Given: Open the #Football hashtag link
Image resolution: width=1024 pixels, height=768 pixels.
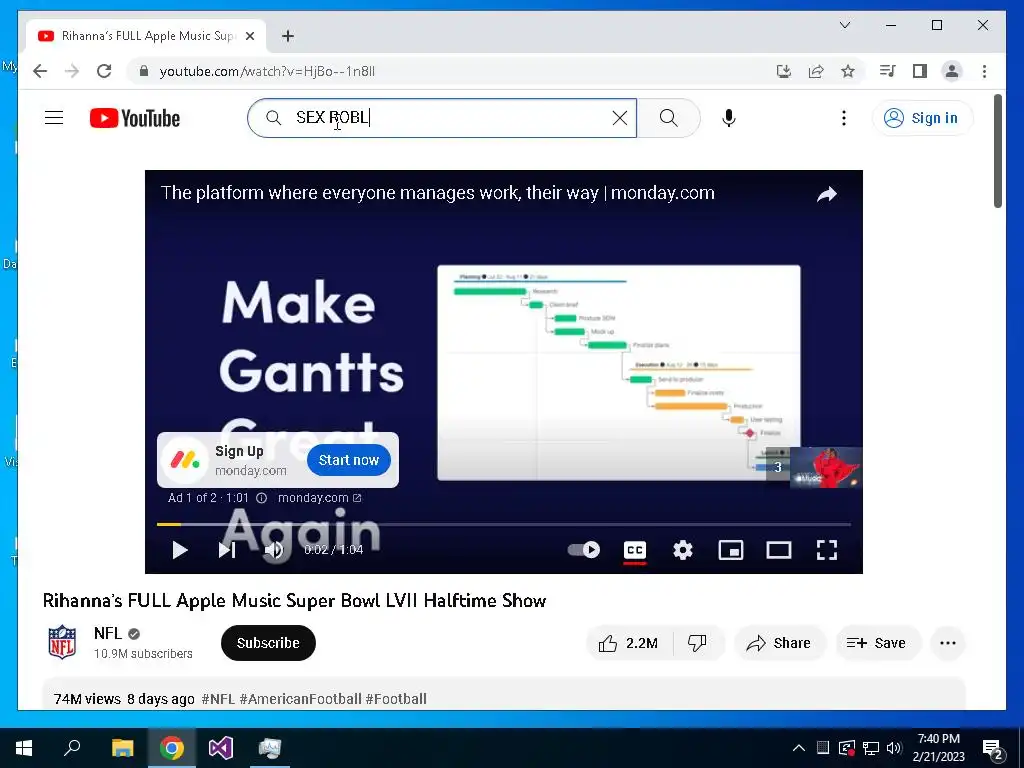Looking at the screenshot, I should tap(396, 699).
